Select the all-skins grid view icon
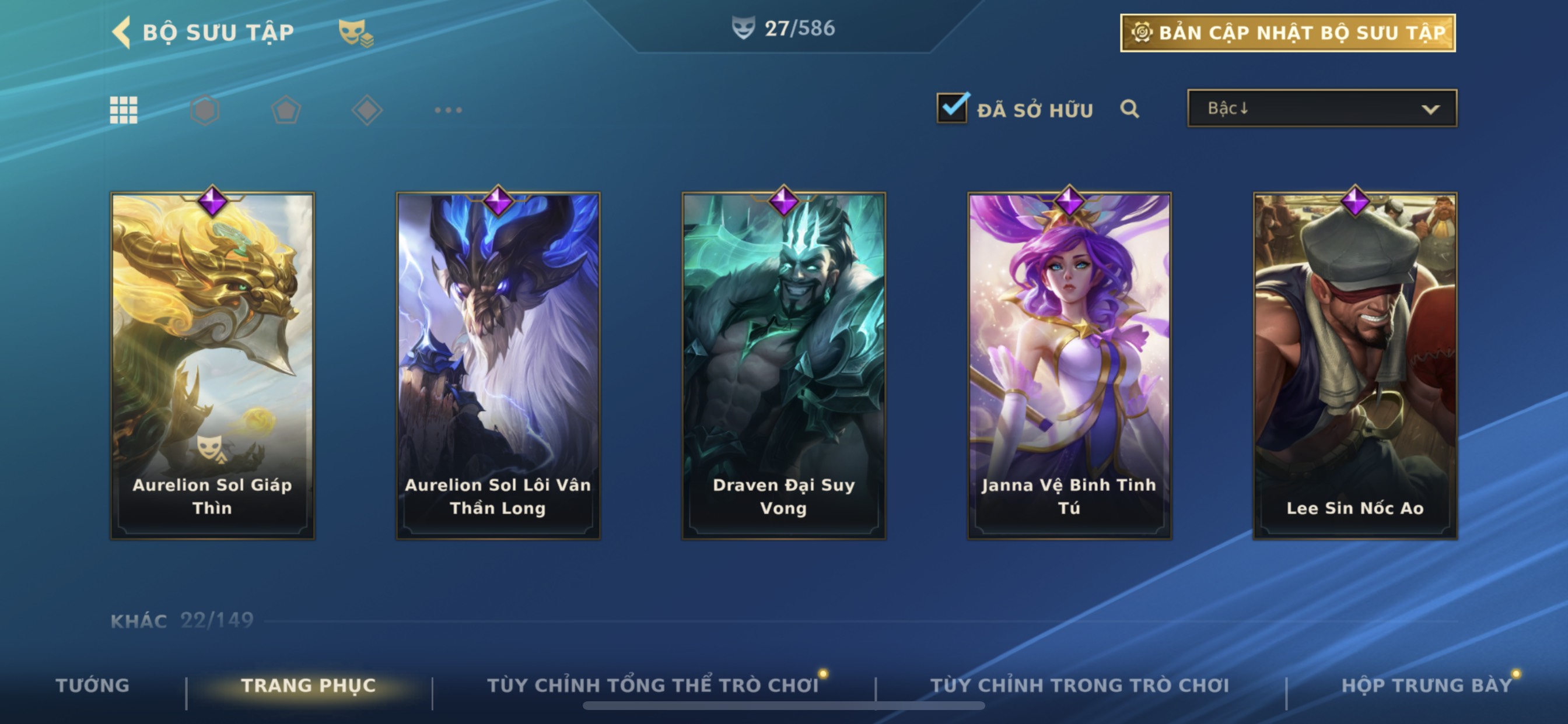The height and width of the screenshot is (724, 1568). point(124,110)
